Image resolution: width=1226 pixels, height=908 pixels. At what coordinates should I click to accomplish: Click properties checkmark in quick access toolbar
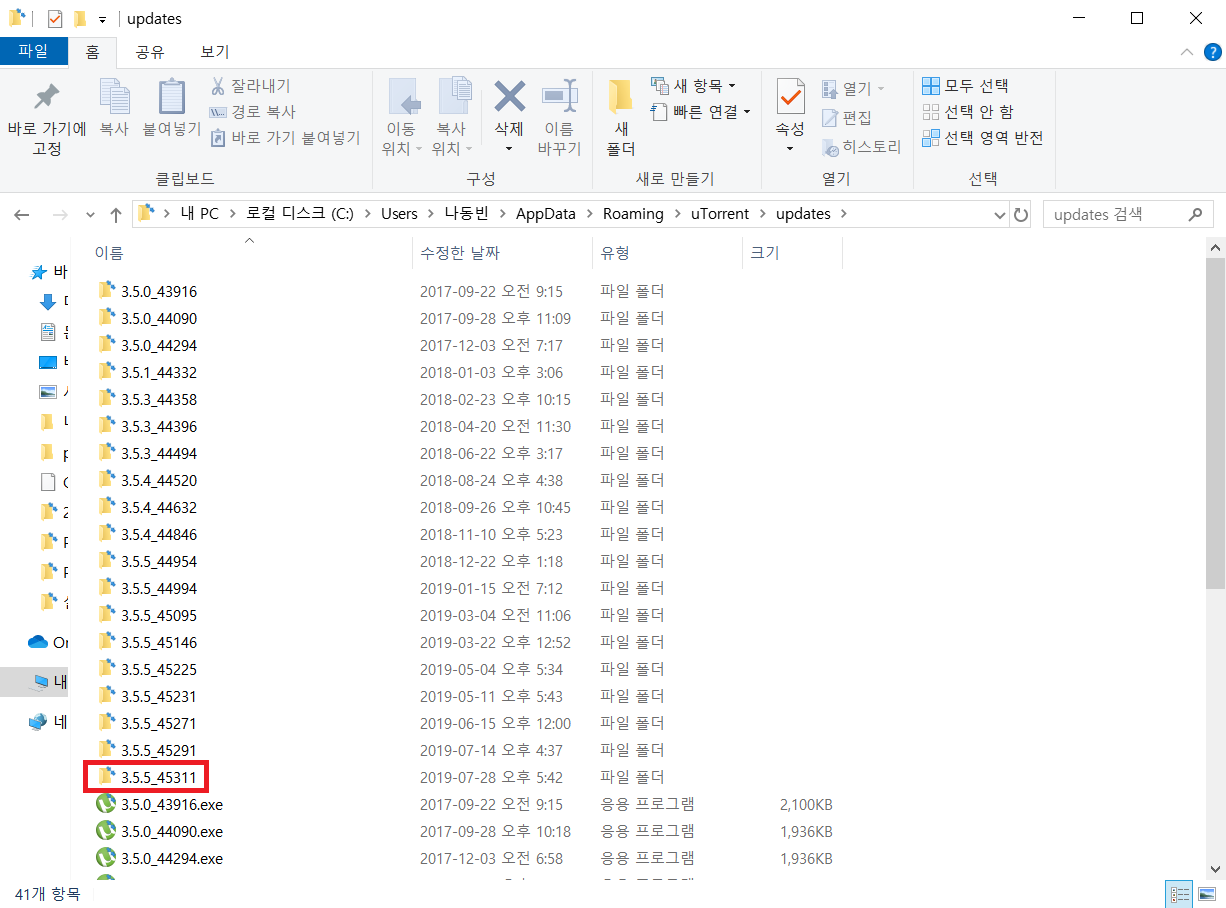55,19
